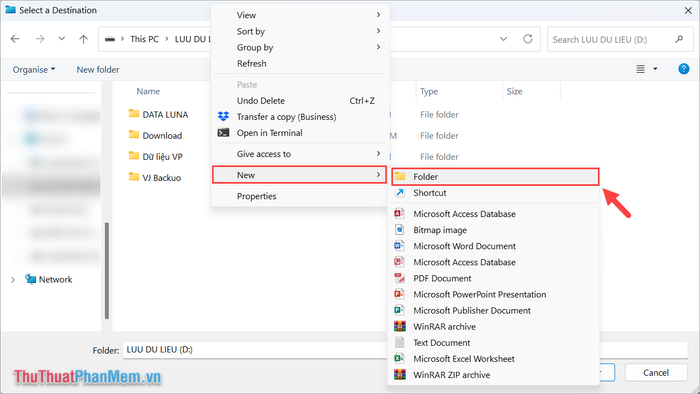
Task: Expand the Recent locations chevron
Action: coord(62,39)
